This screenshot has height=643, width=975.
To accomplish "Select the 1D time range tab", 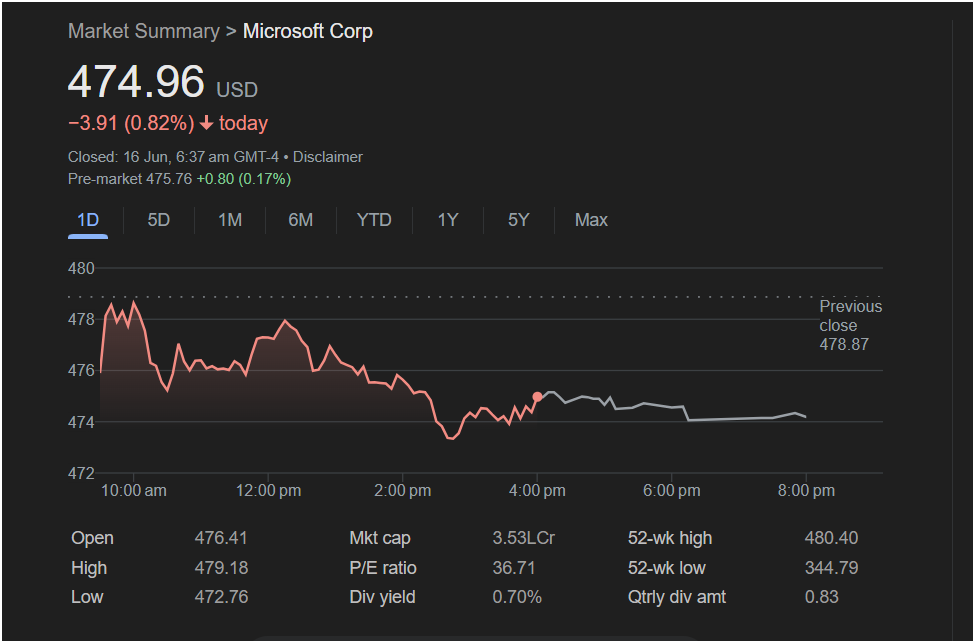I will click(88, 220).
